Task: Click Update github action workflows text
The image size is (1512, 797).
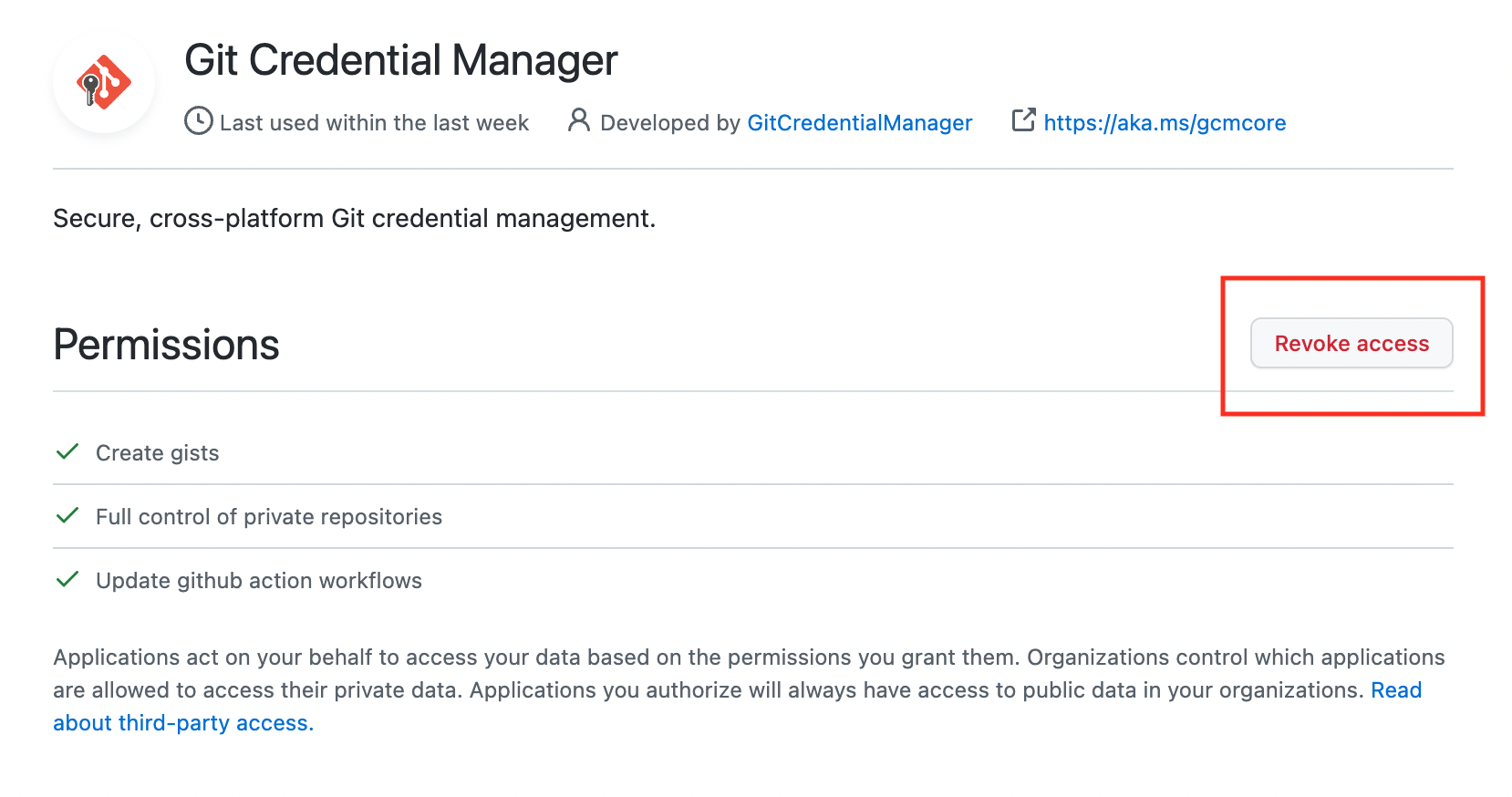Action: [259, 581]
